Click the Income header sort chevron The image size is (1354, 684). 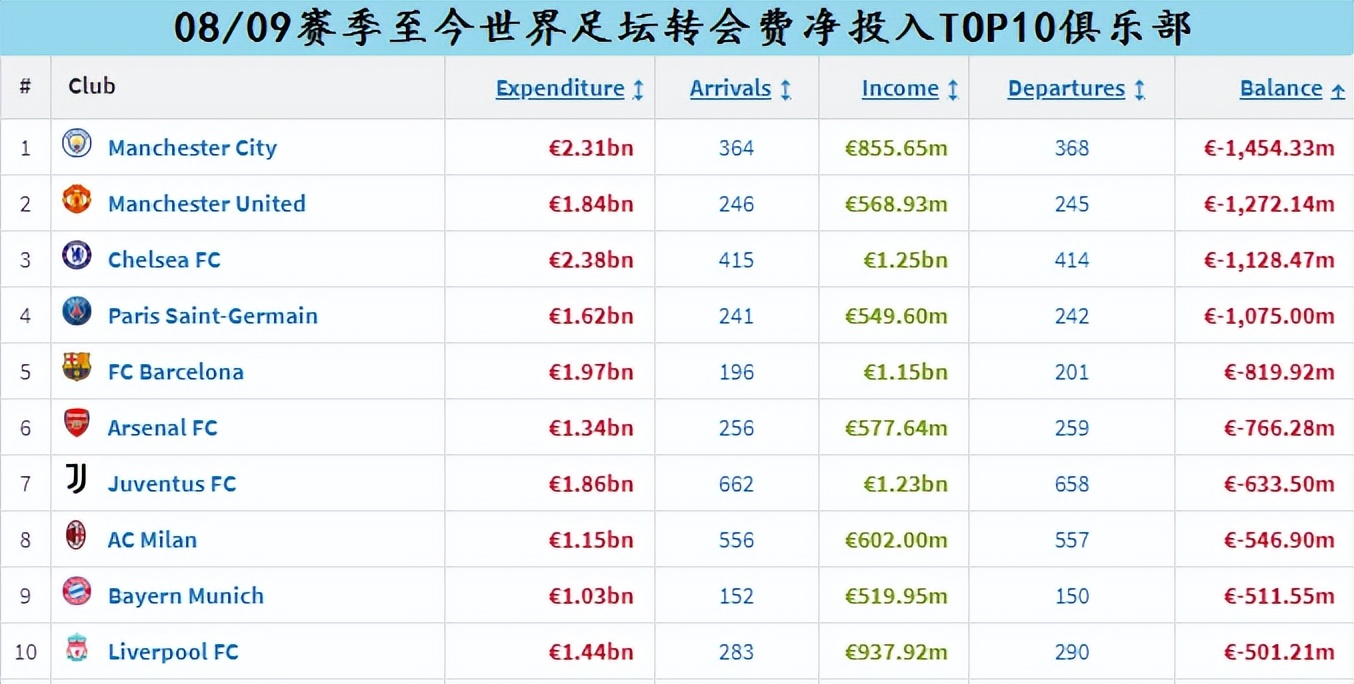click(x=955, y=88)
